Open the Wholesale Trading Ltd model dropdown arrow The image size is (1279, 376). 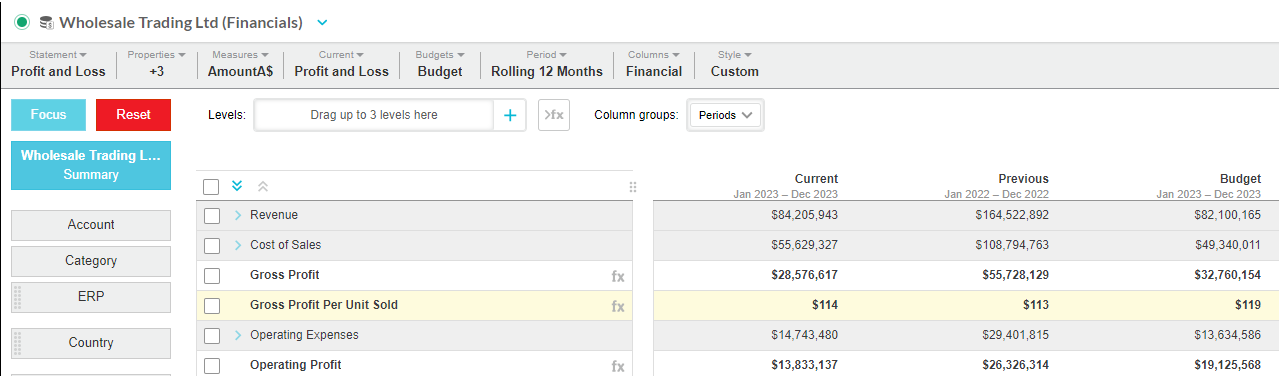click(x=321, y=22)
